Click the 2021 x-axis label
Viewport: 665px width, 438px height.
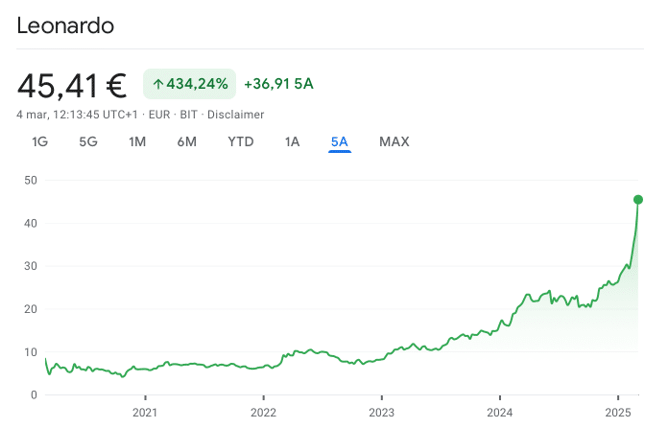[145, 413]
